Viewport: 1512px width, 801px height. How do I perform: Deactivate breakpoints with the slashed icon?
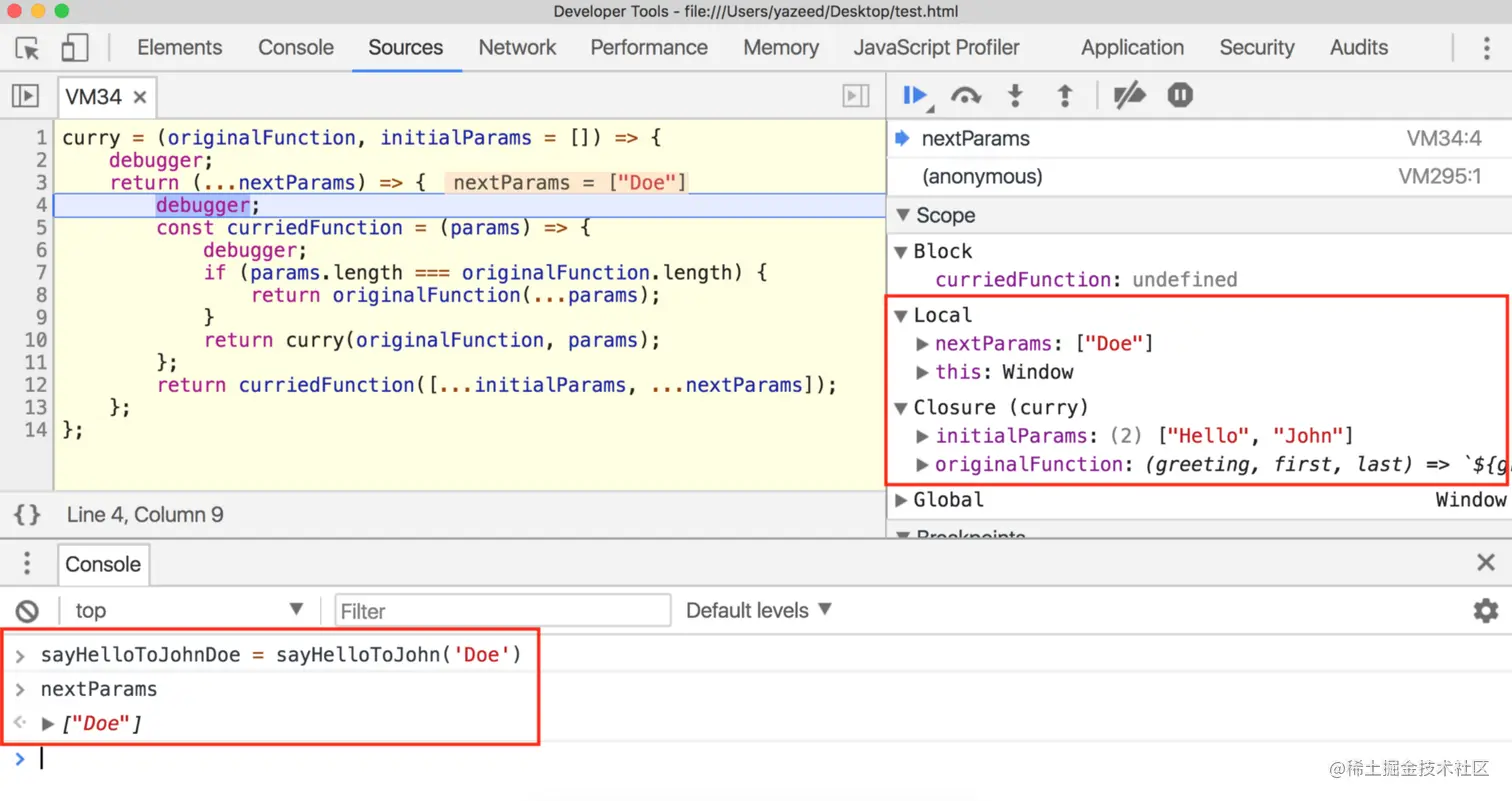1129,96
